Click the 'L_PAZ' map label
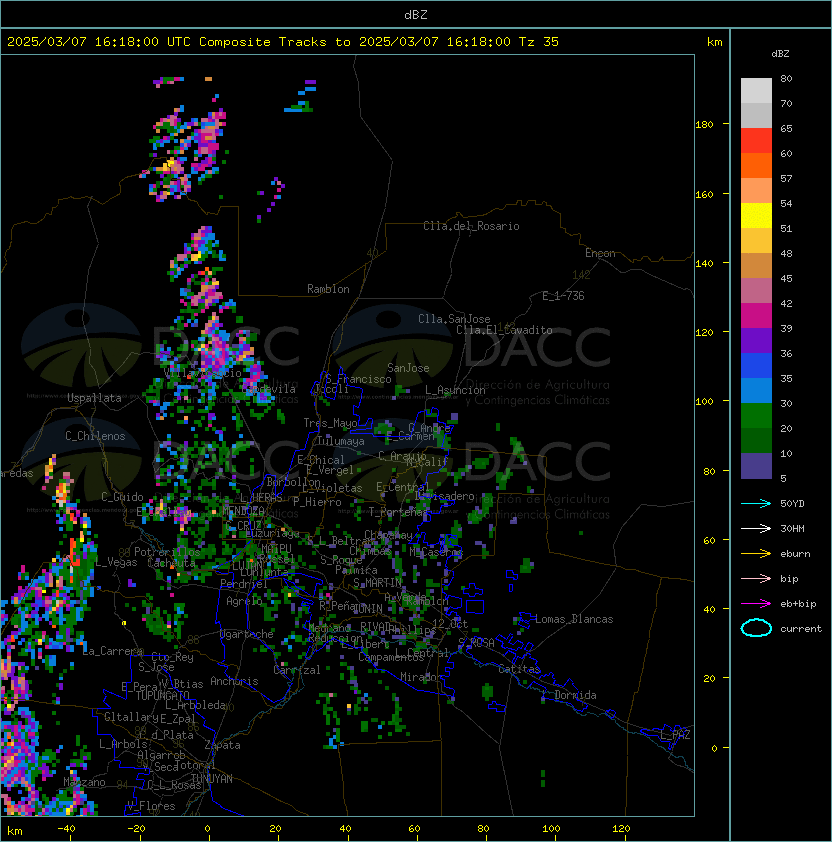832x842 pixels. [x=675, y=735]
